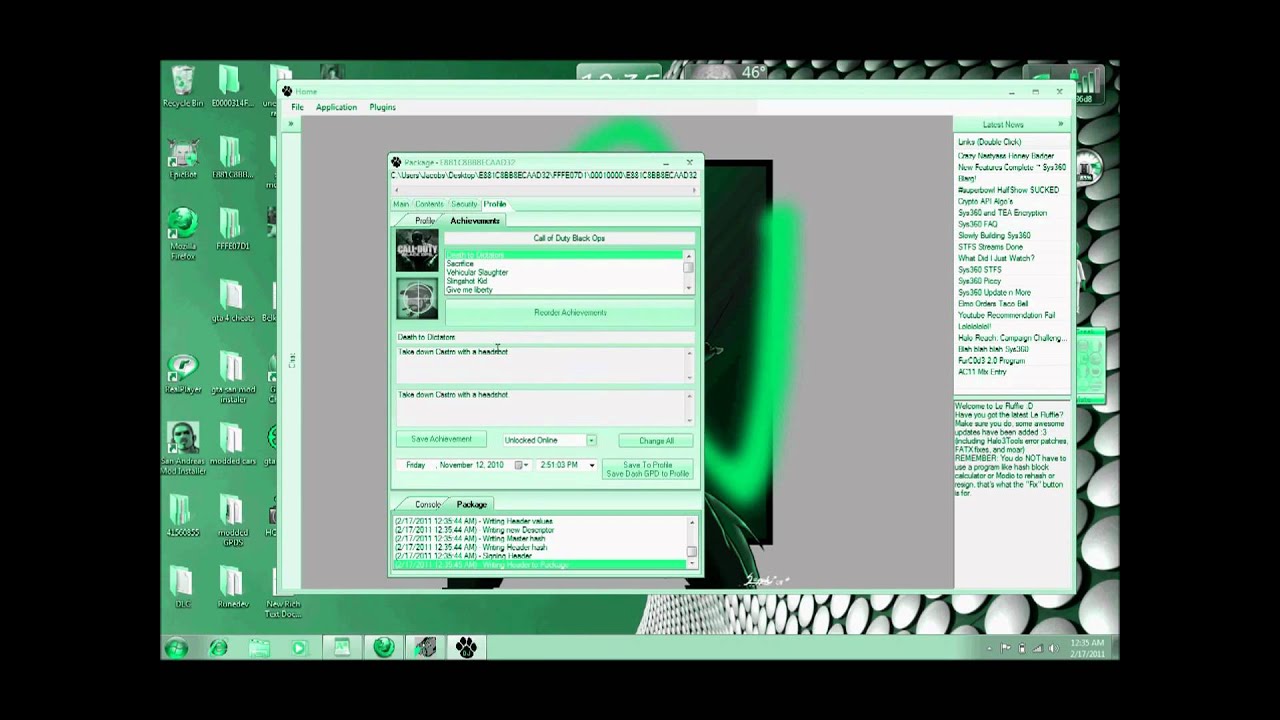Select the Vehicular Slaughter achievement
The height and width of the screenshot is (720, 1280).
pyautogui.click(x=477, y=272)
